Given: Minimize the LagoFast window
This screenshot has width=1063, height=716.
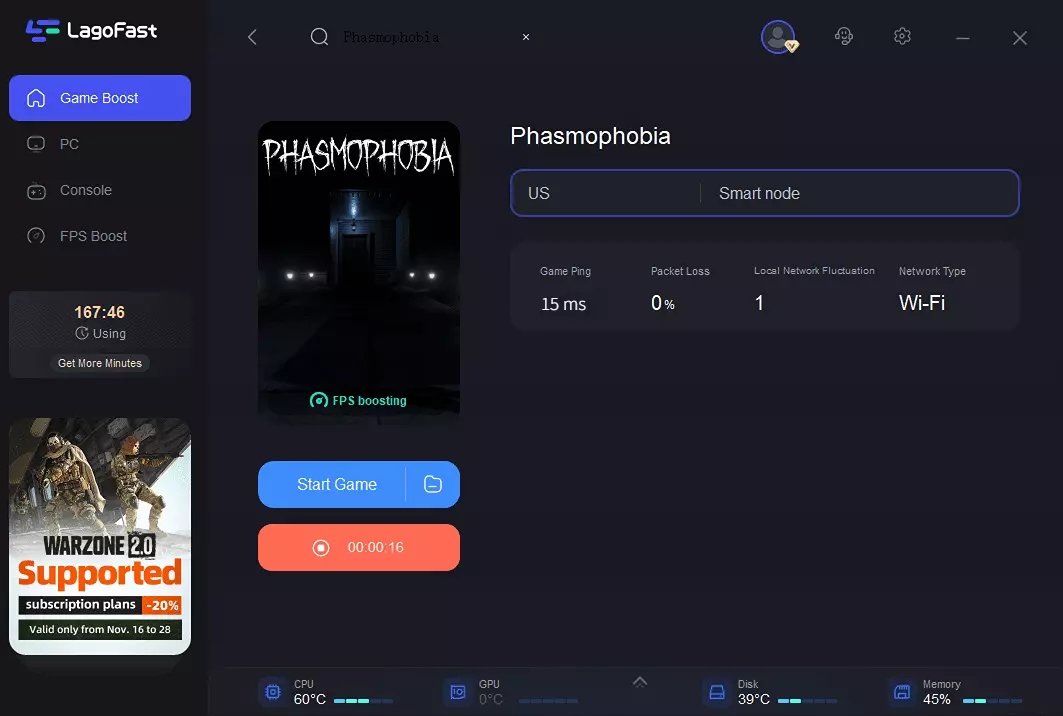Looking at the screenshot, I should click(x=963, y=38).
